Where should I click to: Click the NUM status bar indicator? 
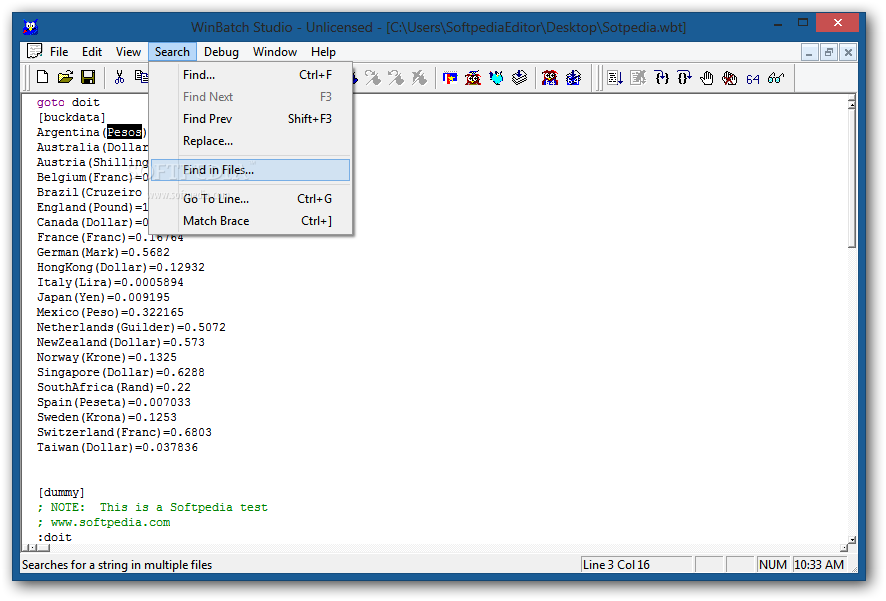tap(772, 565)
